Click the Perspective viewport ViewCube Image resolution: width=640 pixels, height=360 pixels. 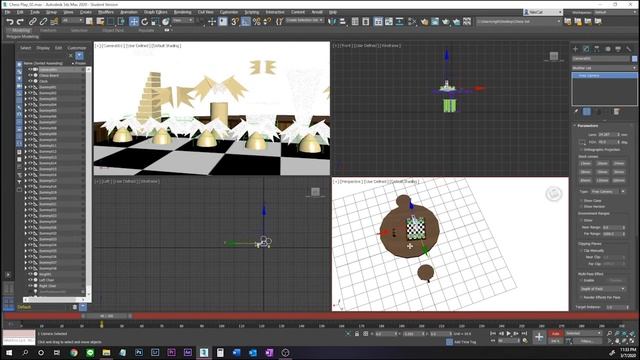tap(553, 193)
